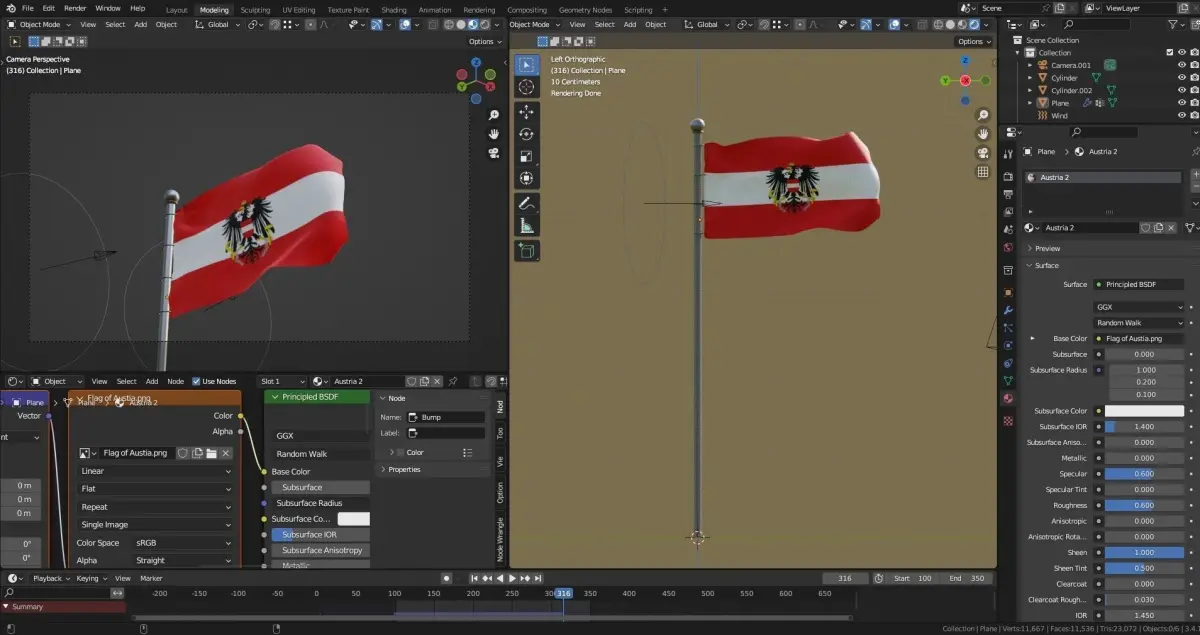1200x635 pixels.
Task: Pin the node editor material
Action: point(453,381)
